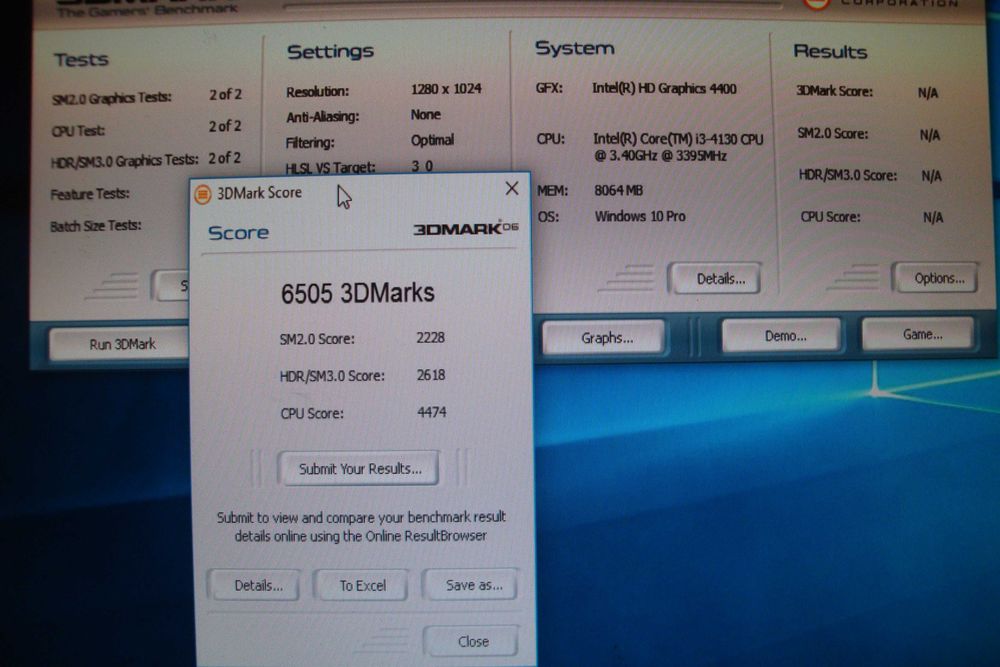Click GFX text Intel(R) HD Graphics 4400
The height and width of the screenshot is (667, 1000).
click(664, 88)
